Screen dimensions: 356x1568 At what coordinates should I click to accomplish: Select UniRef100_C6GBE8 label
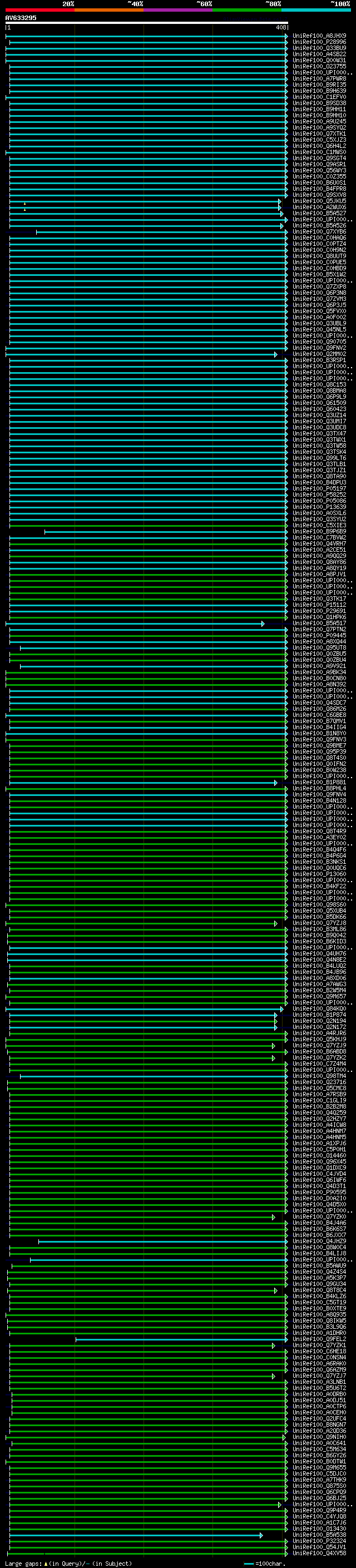319,715
